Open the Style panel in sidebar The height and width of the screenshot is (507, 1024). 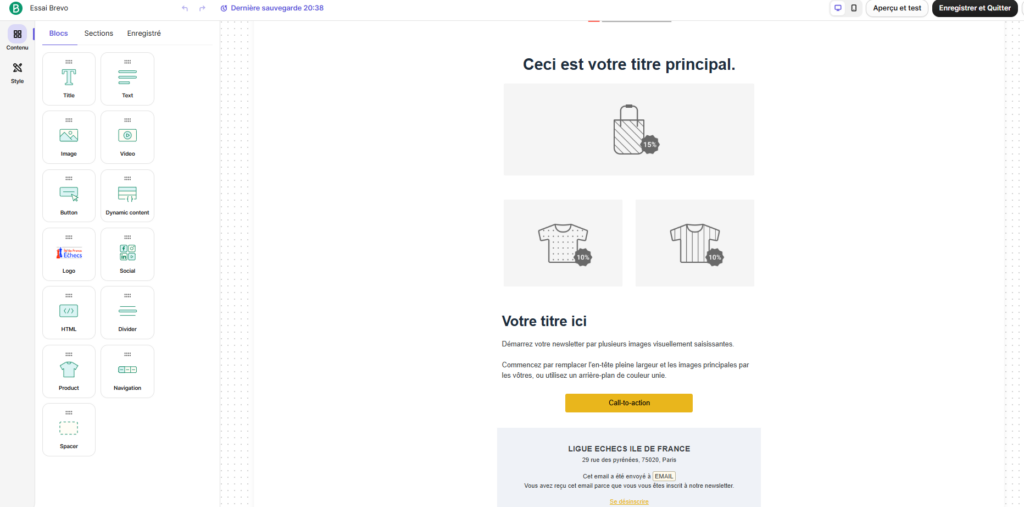tap(17, 72)
